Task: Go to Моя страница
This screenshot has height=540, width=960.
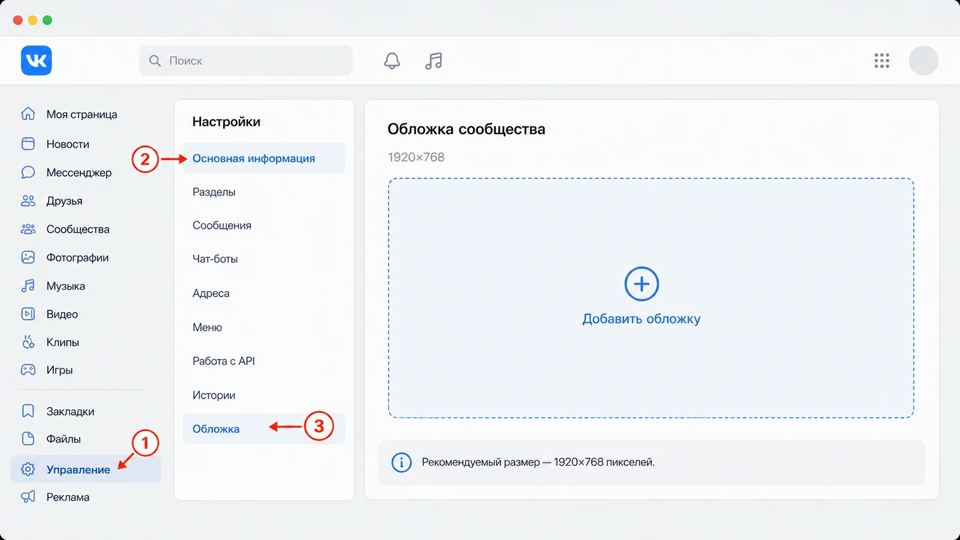Action: pos(81,114)
